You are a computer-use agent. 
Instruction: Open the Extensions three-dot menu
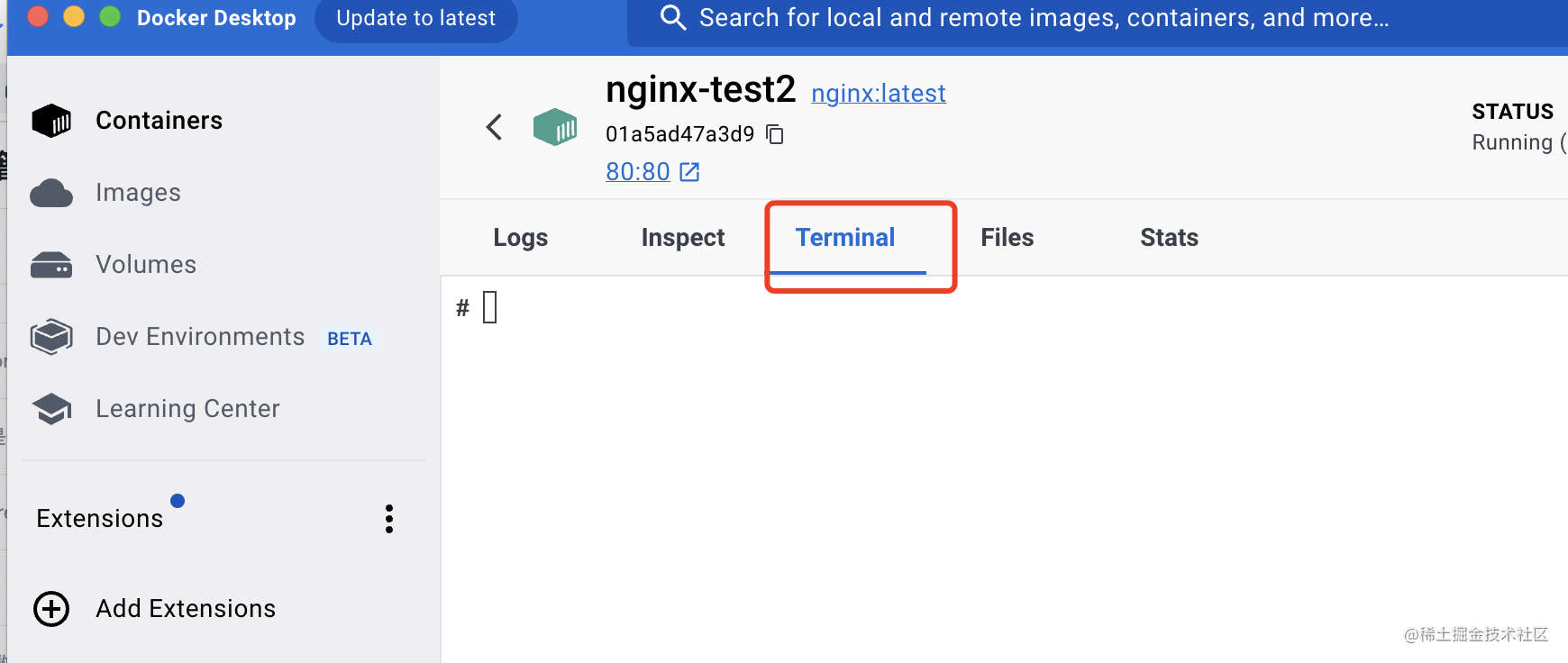point(389,519)
